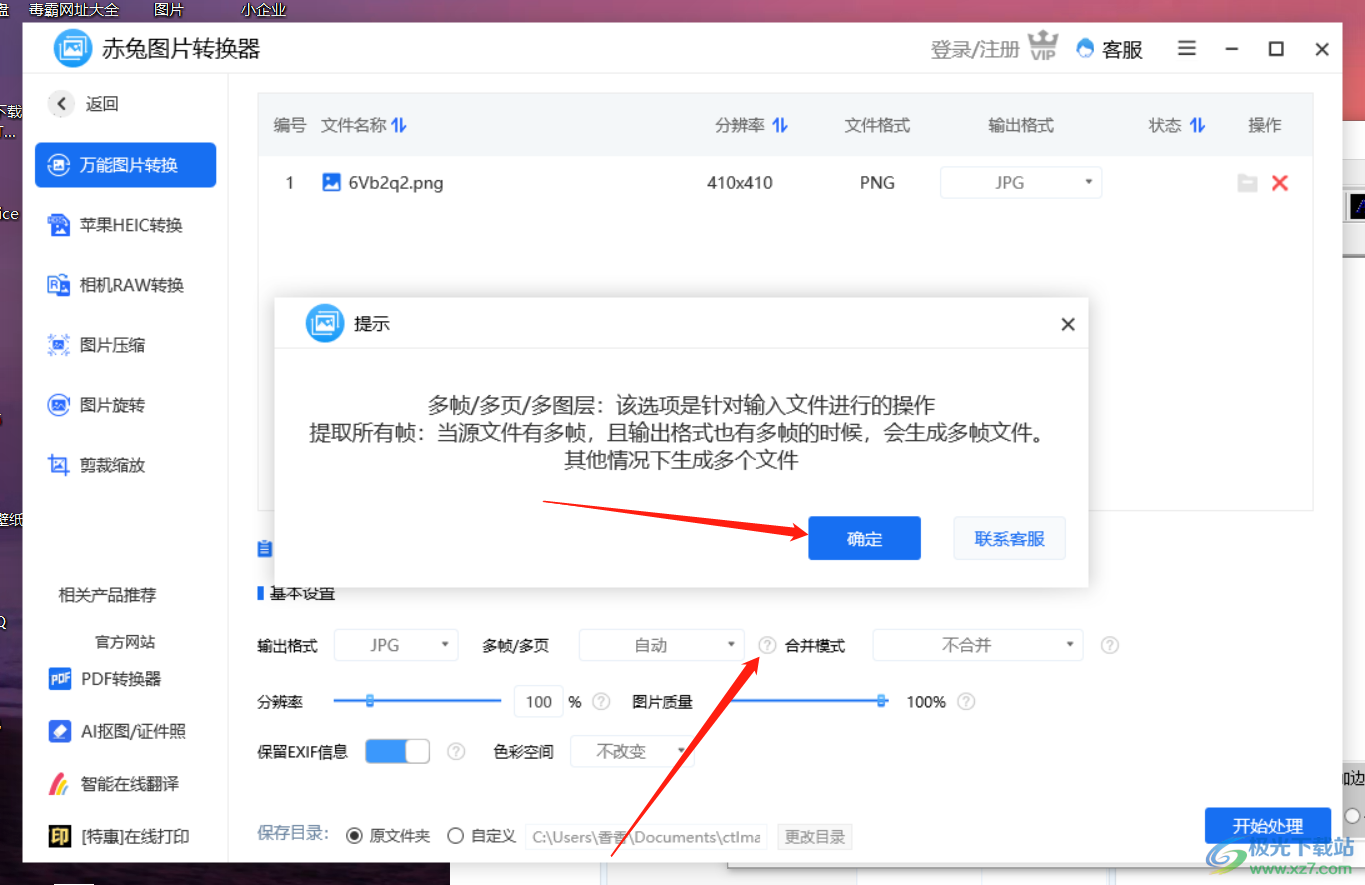1365x885 pixels.
Task: Open output folder for 6Vb2q2.png
Action: (x=1247, y=183)
